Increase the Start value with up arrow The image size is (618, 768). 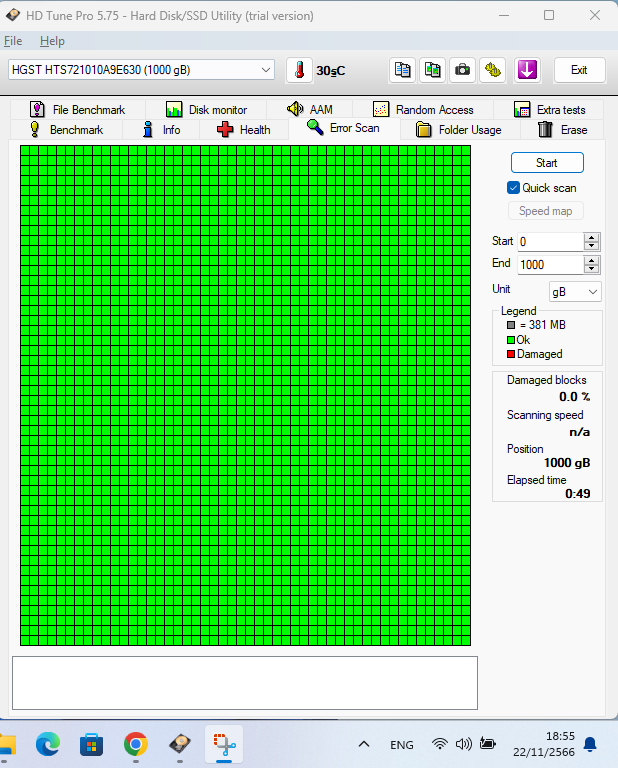click(592, 238)
